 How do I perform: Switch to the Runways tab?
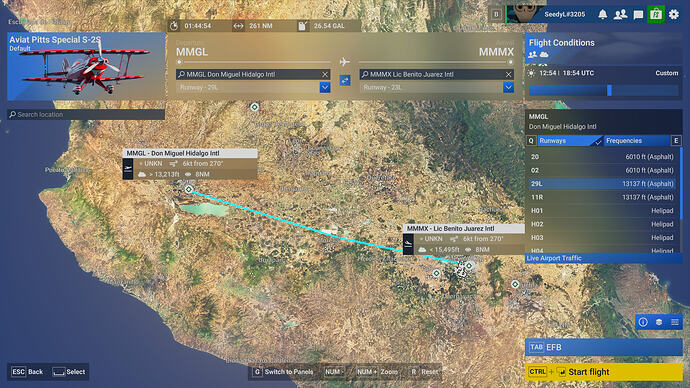(569, 141)
